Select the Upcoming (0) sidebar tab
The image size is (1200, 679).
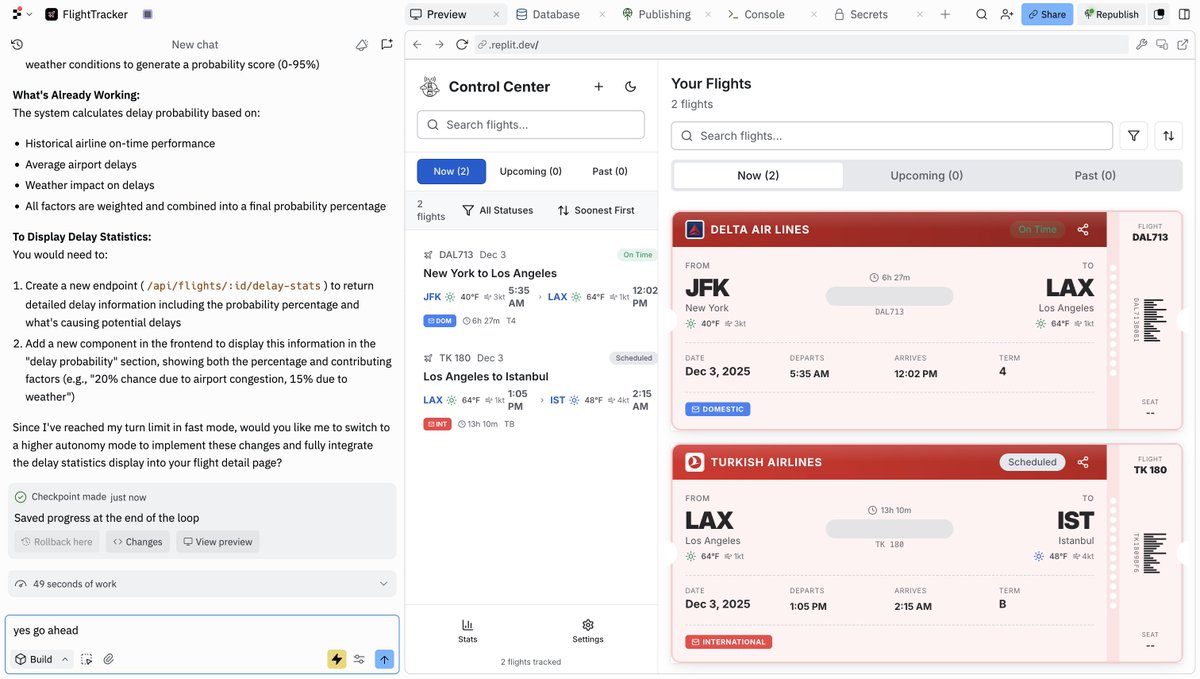tap(531, 171)
